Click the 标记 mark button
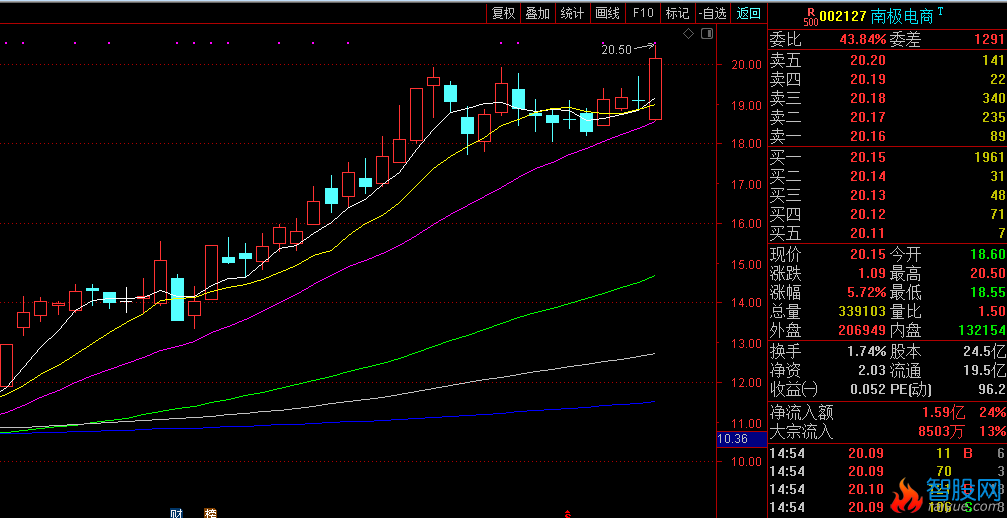 coord(677,13)
